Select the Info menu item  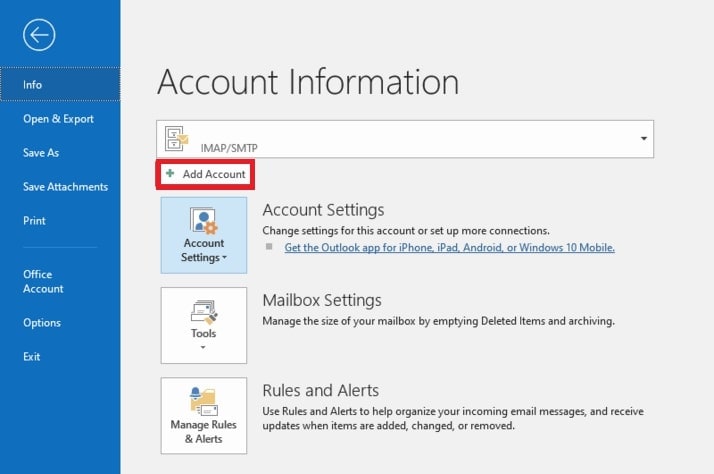point(34,85)
